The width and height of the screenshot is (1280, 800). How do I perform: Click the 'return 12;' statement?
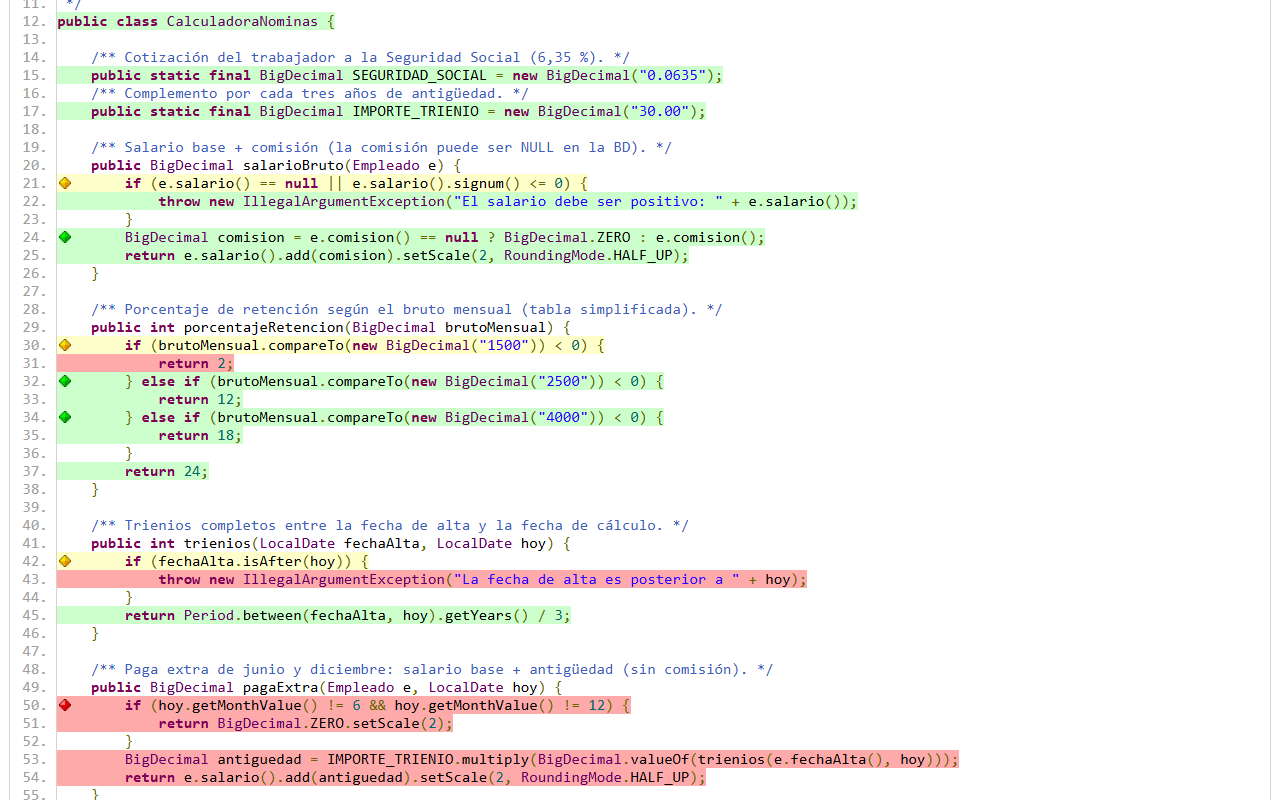click(200, 399)
